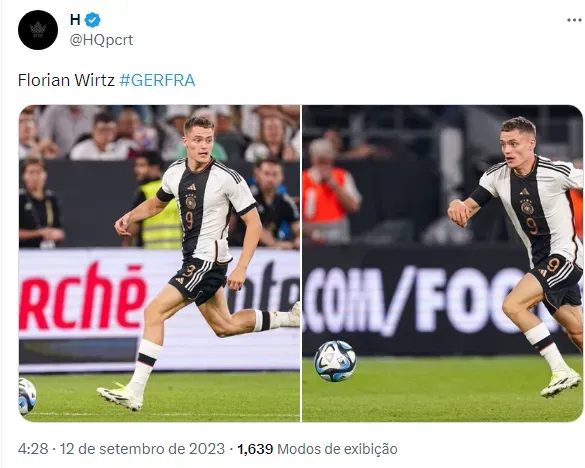
Task: Open the left photo of Wirtz running
Action: 159,263
